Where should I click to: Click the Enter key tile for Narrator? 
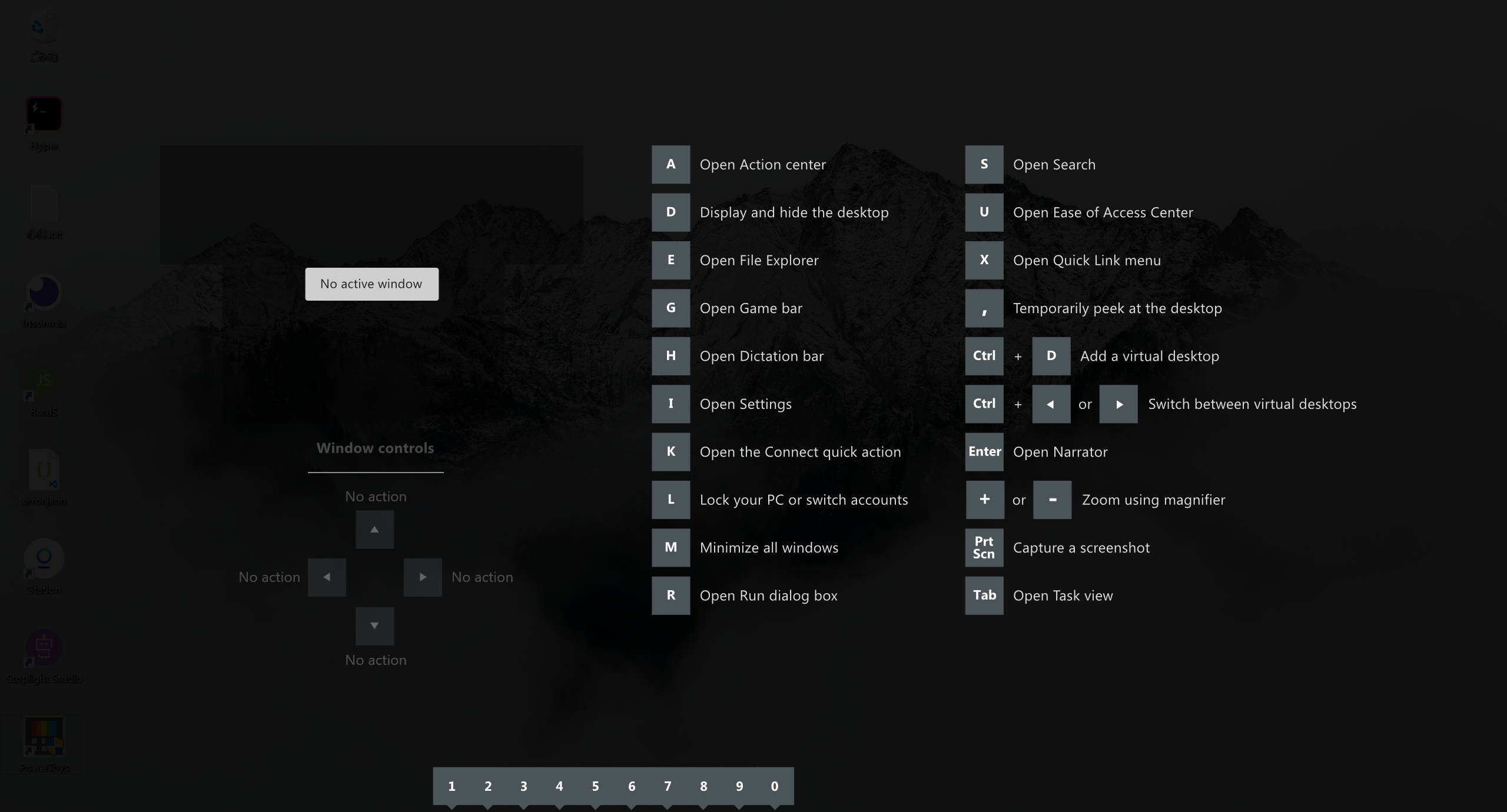point(984,451)
